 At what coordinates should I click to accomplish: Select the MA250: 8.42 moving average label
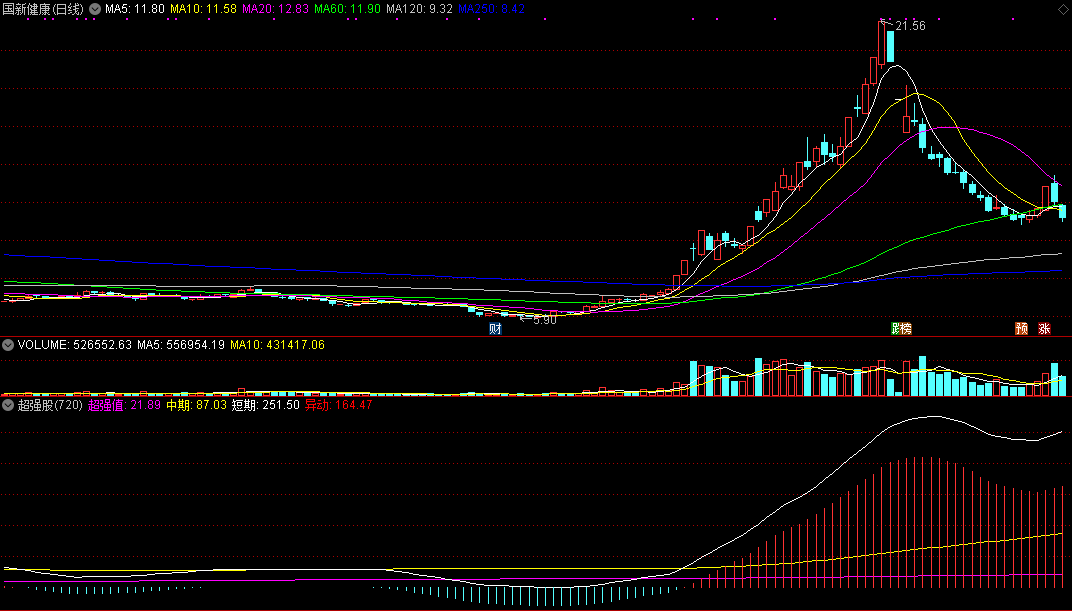tap(492, 9)
